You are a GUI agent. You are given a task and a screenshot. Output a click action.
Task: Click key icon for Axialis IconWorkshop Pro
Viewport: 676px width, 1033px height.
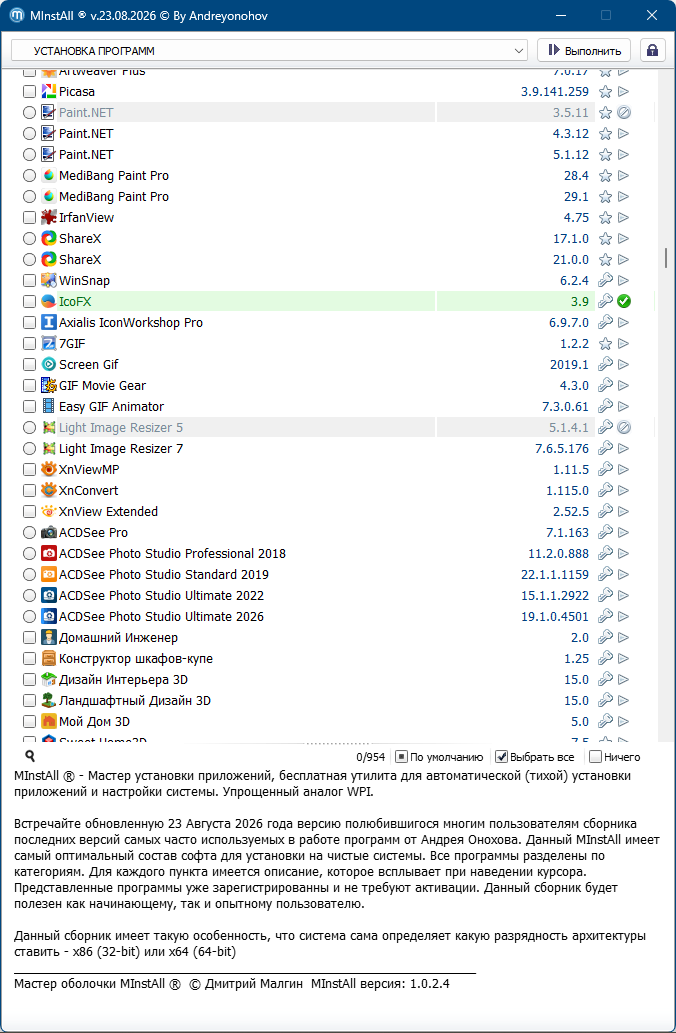click(x=605, y=323)
